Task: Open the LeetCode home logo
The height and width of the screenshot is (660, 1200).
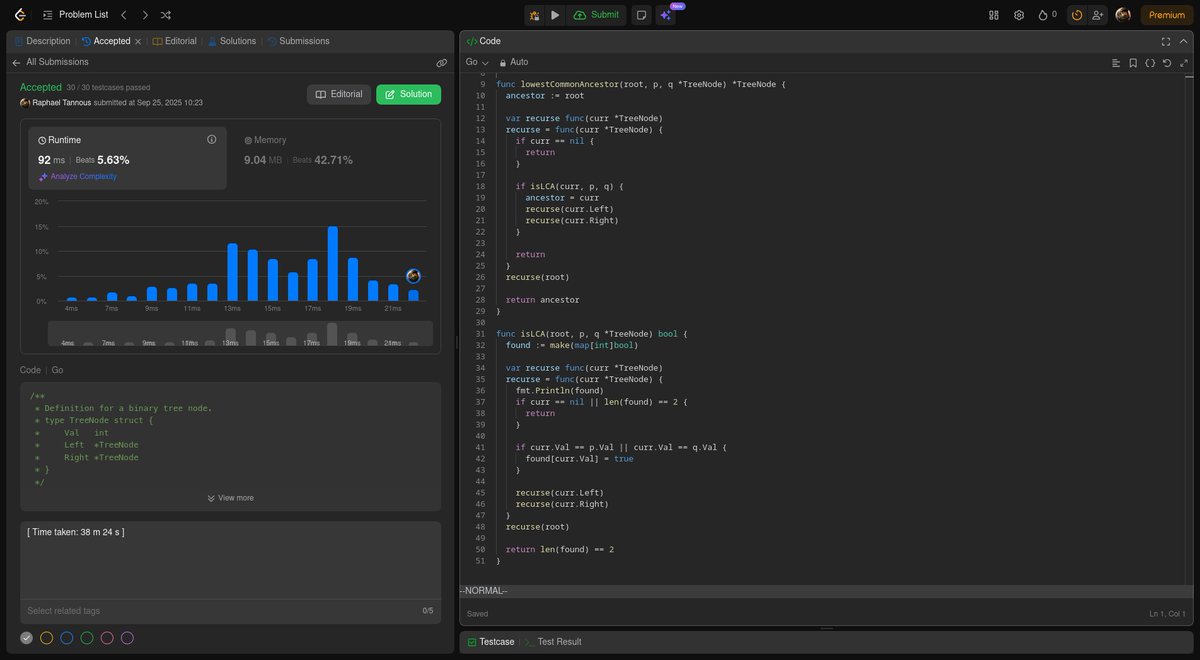Action: click(x=20, y=15)
